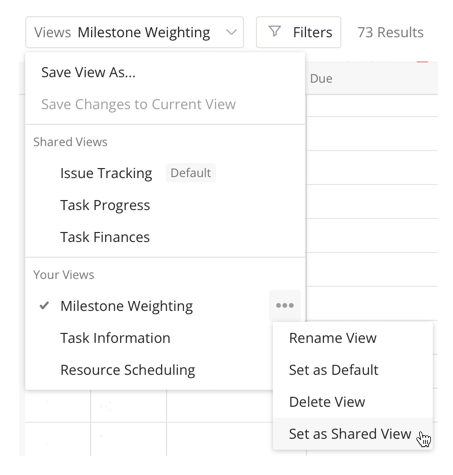
Task: Choose Rename View from the context menu
Action: [333, 338]
